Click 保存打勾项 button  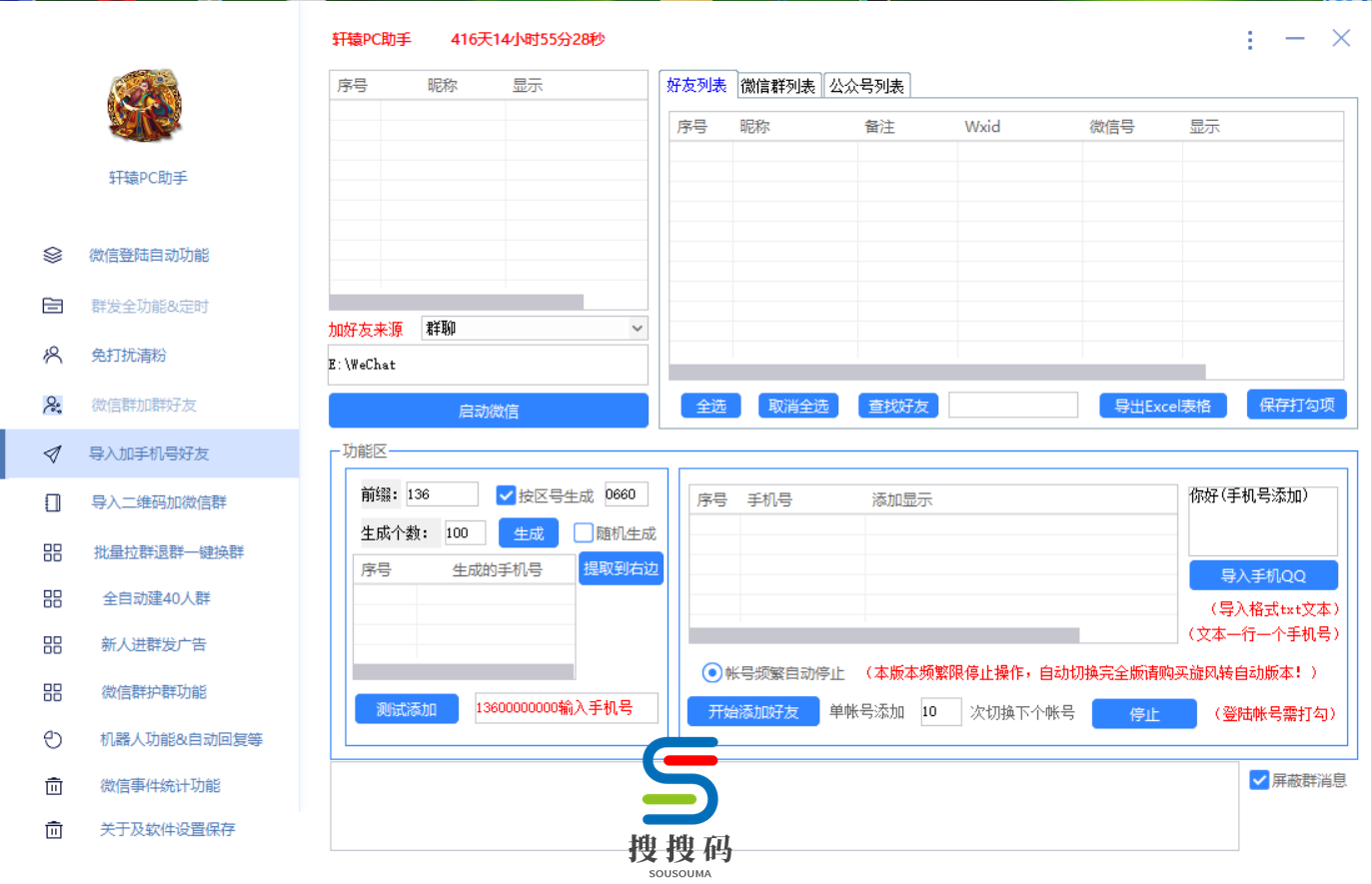coord(1297,405)
